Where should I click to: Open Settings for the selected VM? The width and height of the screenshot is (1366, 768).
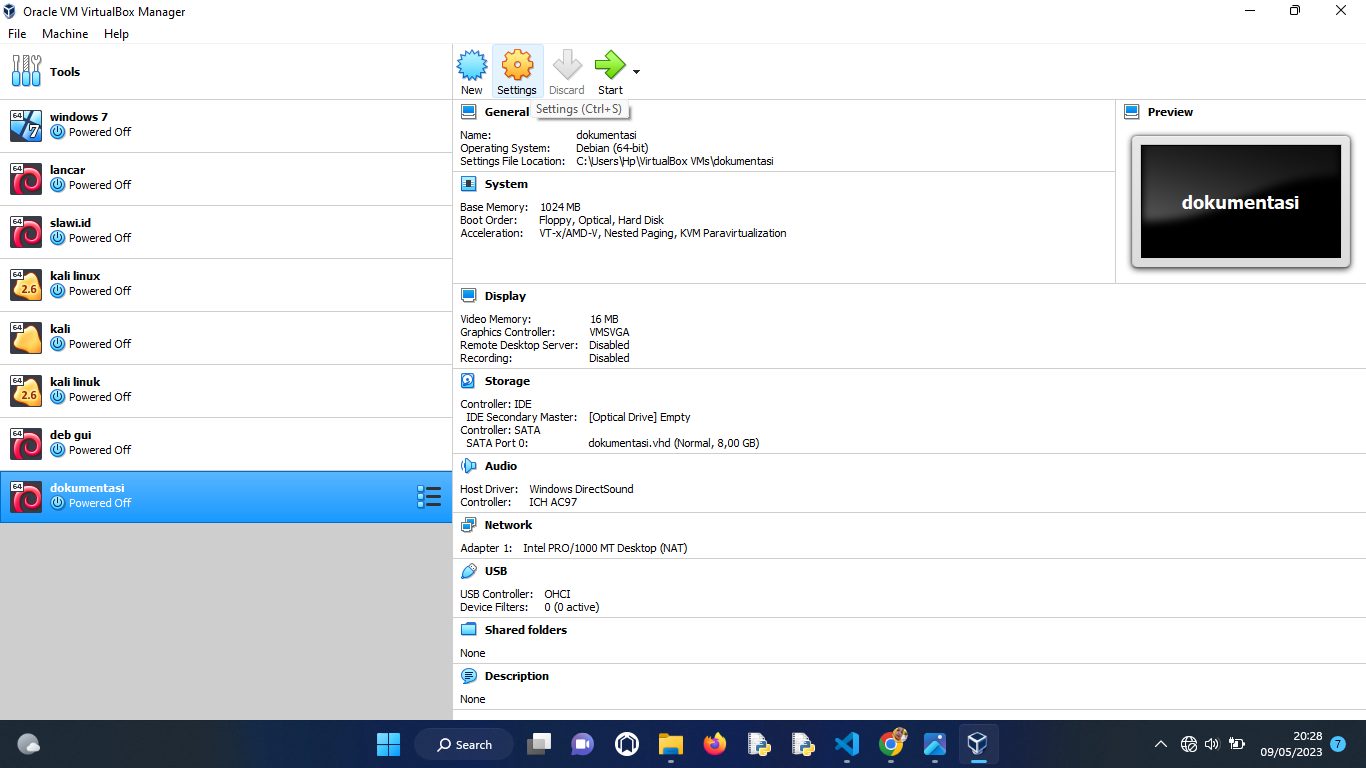point(517,71)
